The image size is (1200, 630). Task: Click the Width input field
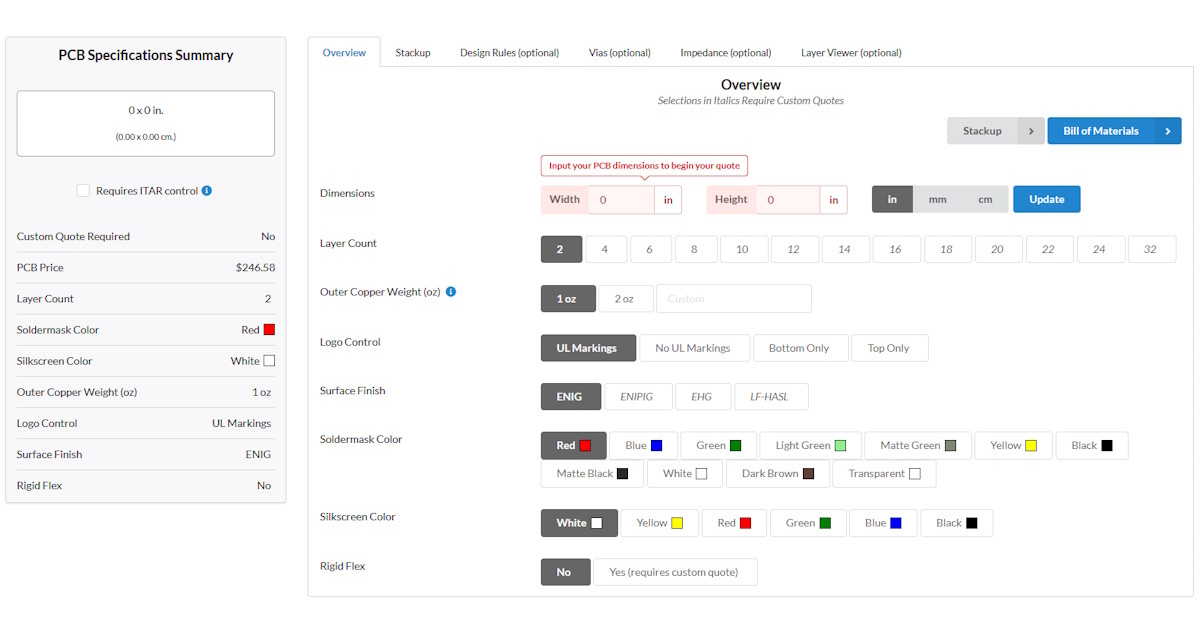tap(620, 199)
